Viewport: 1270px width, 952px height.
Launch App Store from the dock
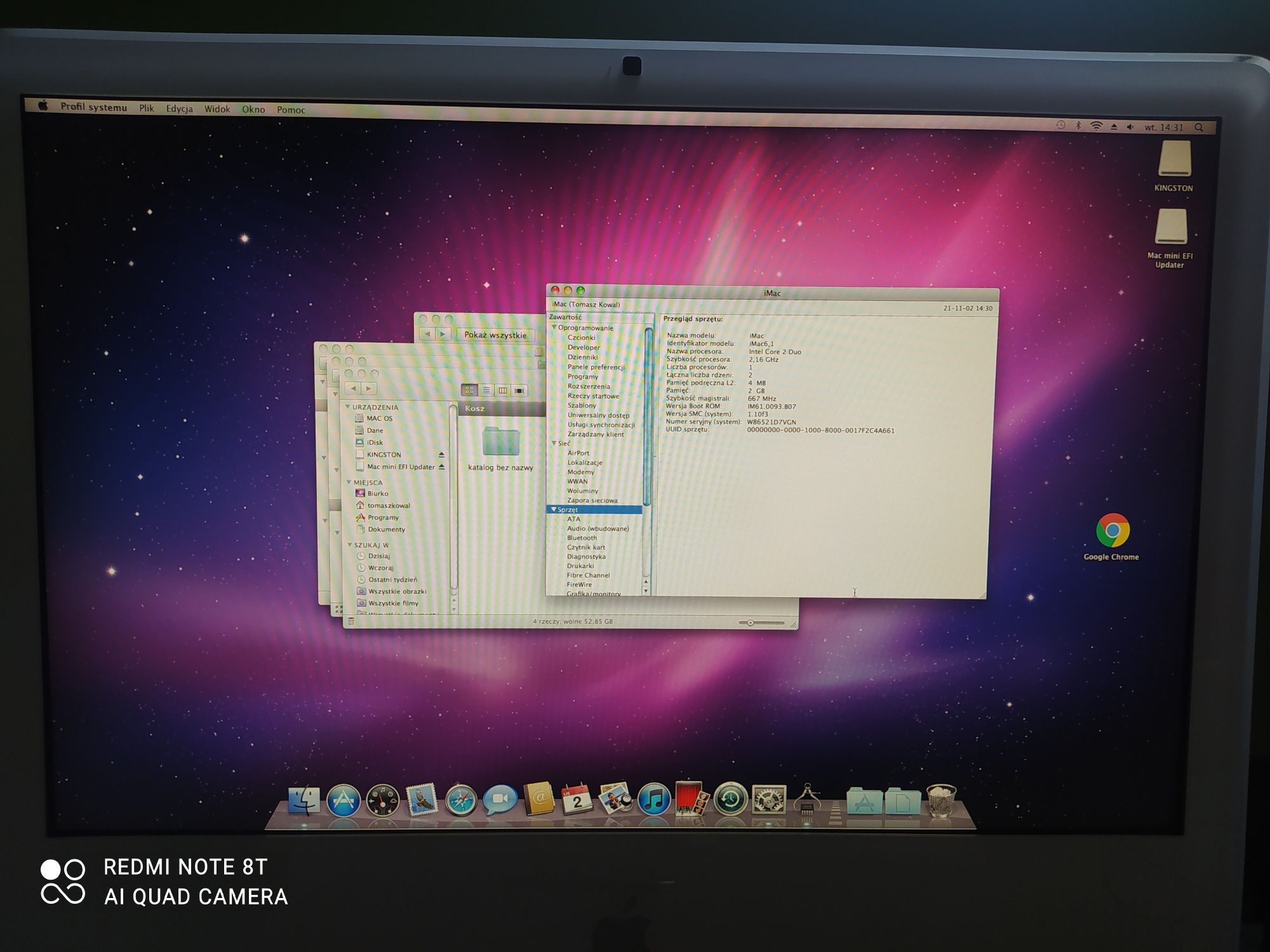[343, 800]
